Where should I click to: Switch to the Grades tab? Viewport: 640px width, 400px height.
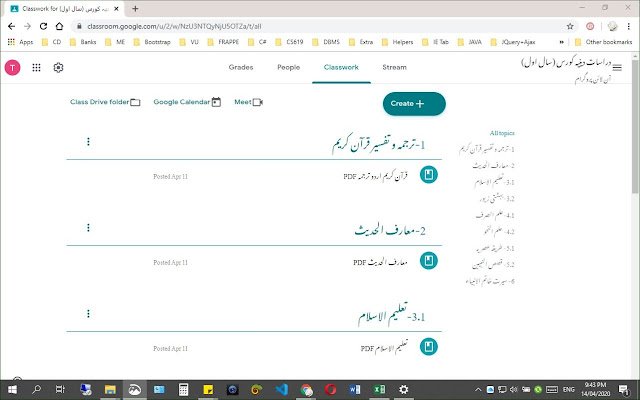[x=241, y=67]
